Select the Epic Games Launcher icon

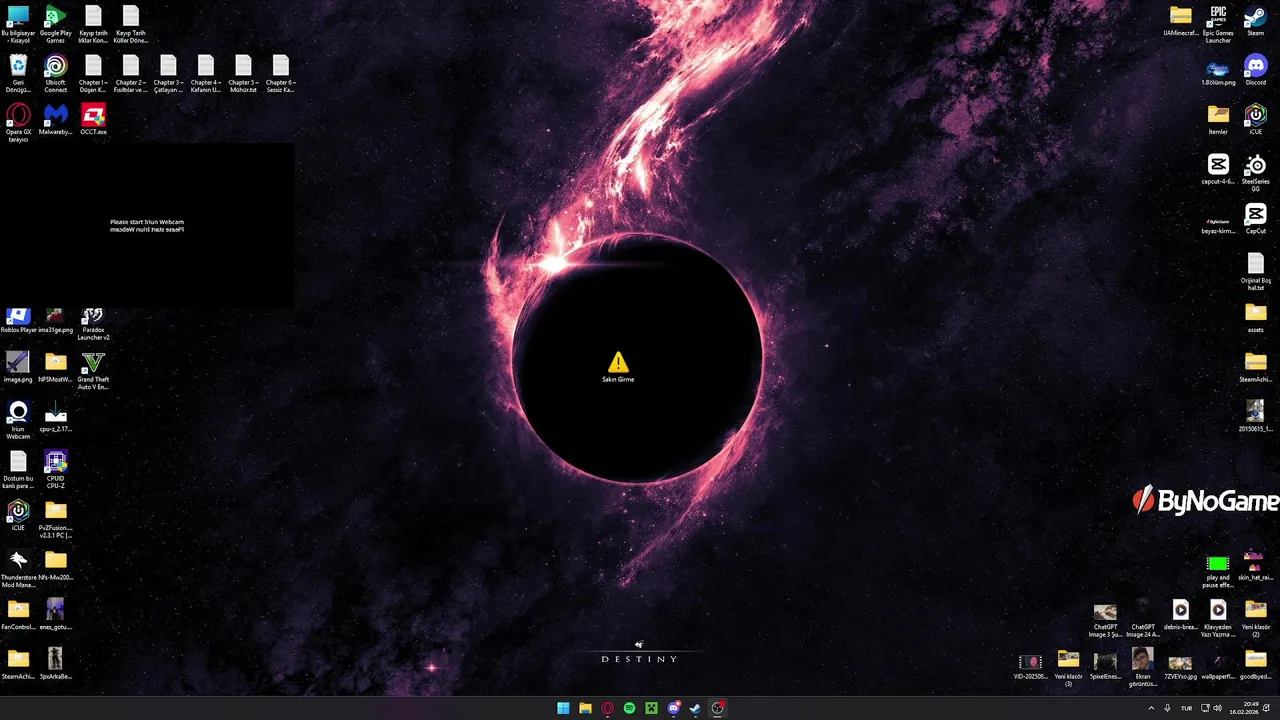pyautogui.click(x=1218, y=17)
